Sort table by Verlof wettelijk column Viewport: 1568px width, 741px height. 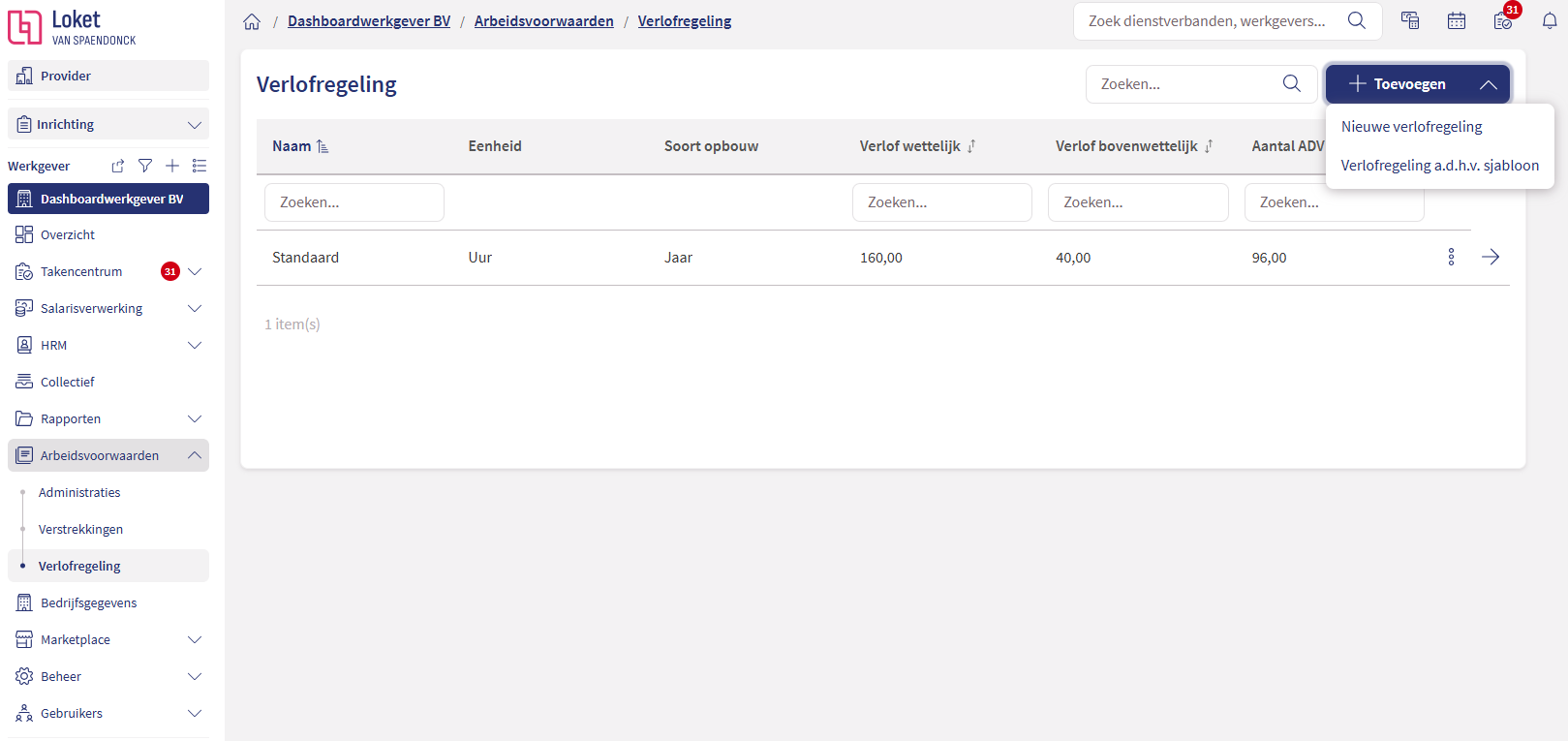971,146
